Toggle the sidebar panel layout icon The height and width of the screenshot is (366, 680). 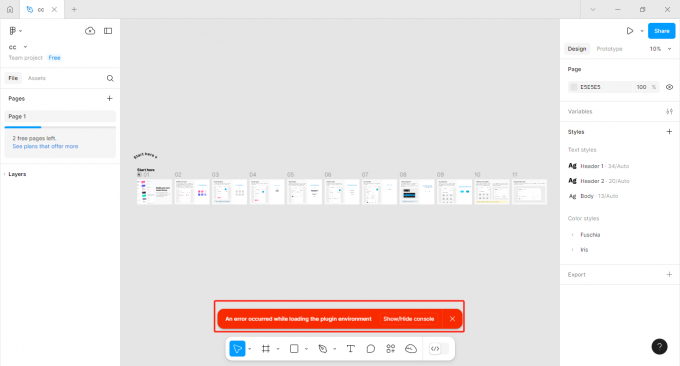108,31
